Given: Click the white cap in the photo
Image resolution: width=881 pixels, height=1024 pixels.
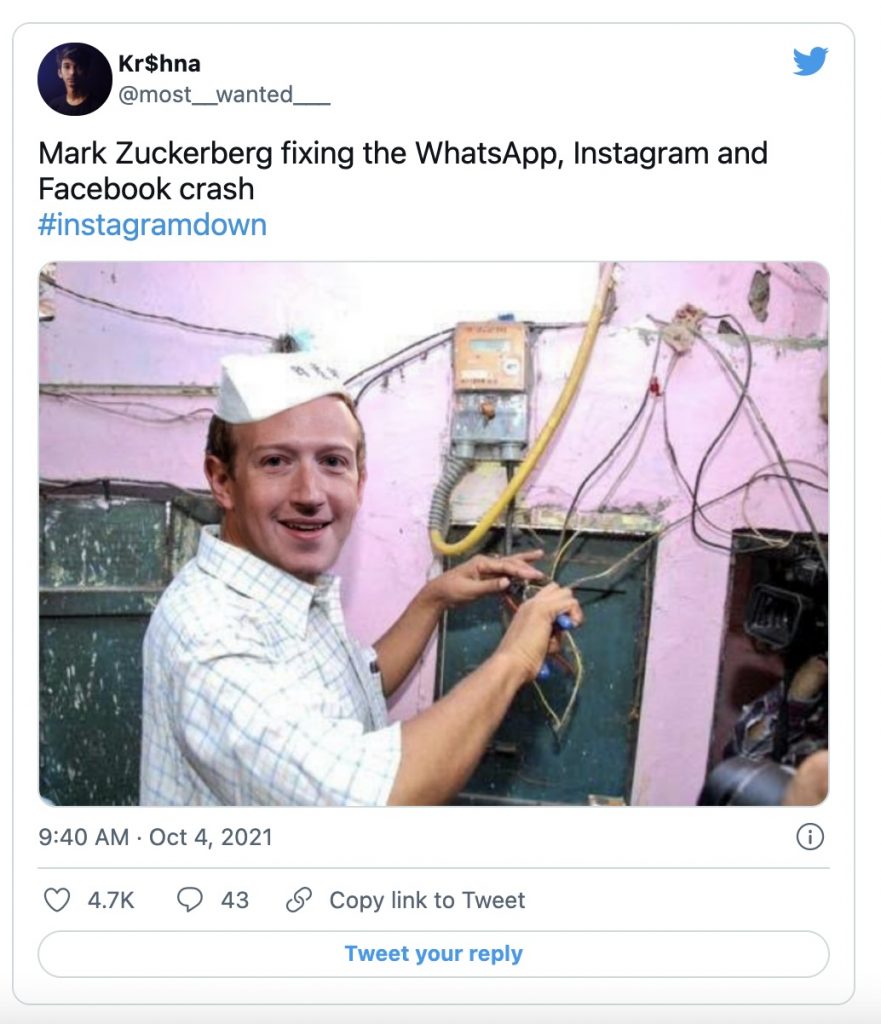Looking at the screenshot, I should 279,385.
